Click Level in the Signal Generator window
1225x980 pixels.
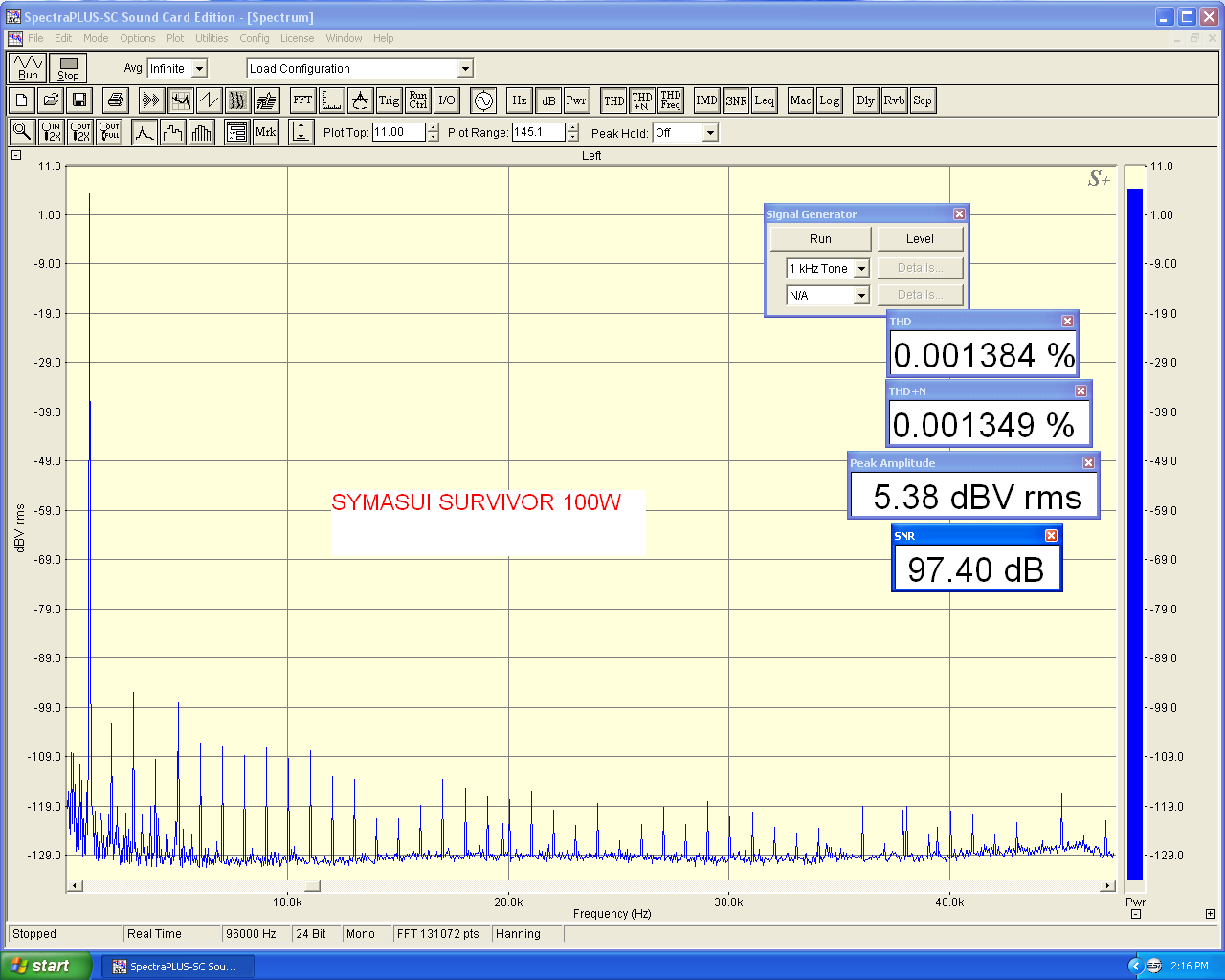[x=920, y=239]
